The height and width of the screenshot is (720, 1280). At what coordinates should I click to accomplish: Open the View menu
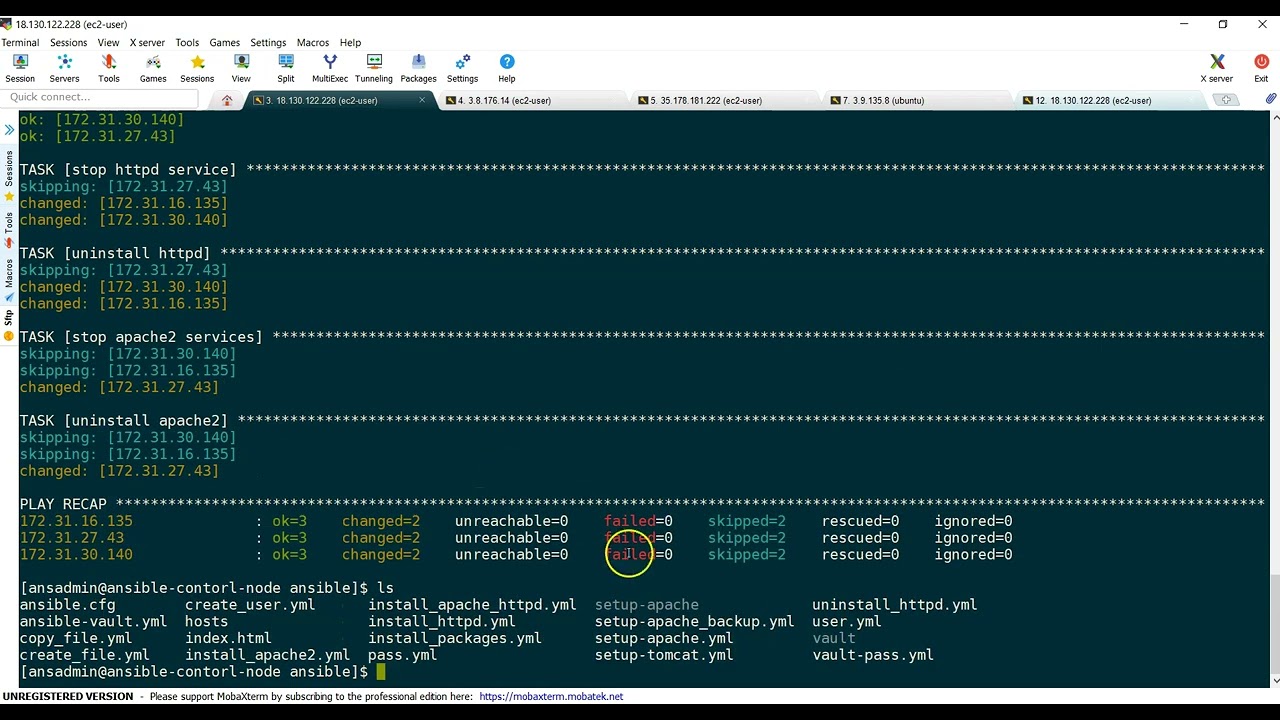coord(108,43)
